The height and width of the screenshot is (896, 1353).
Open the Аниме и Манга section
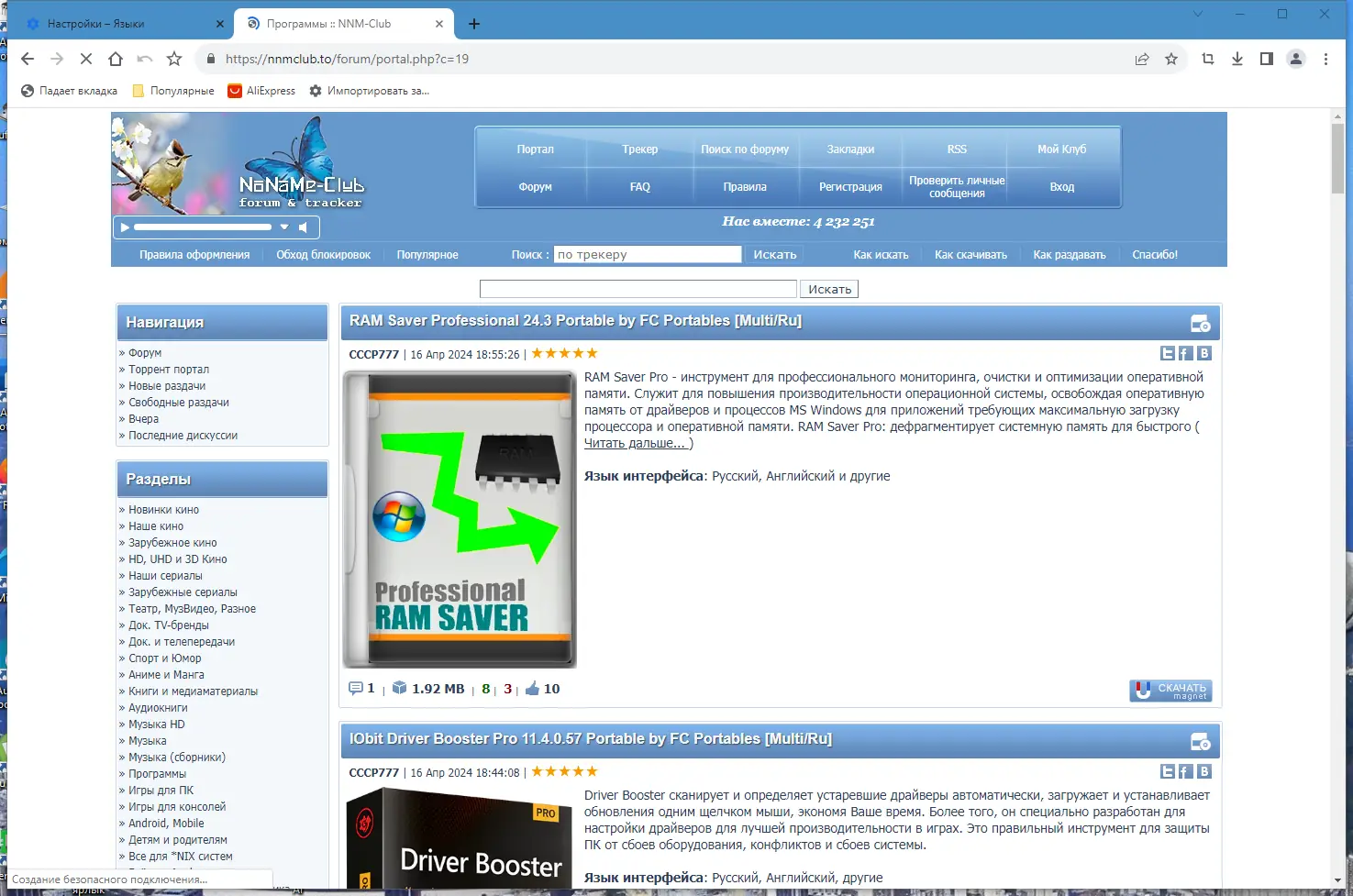click(166, 675)
